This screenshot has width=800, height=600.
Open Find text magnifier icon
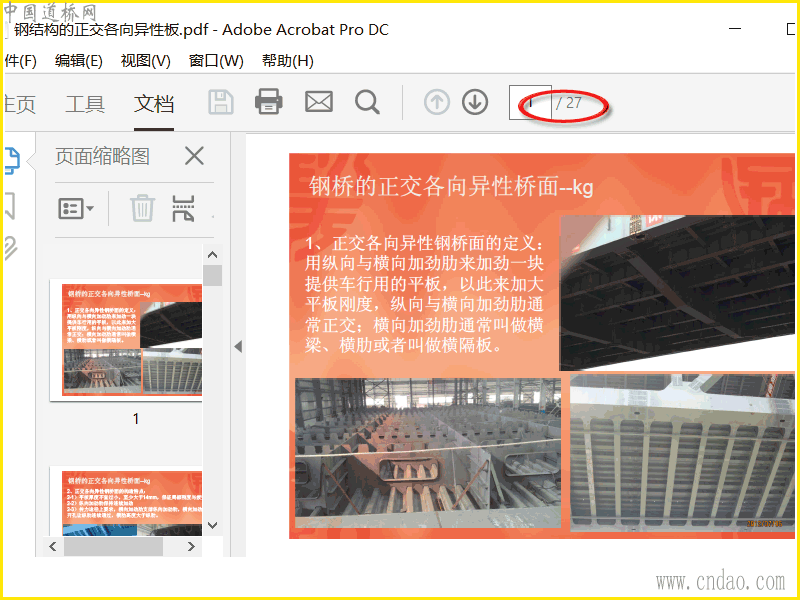click(367, 102)
